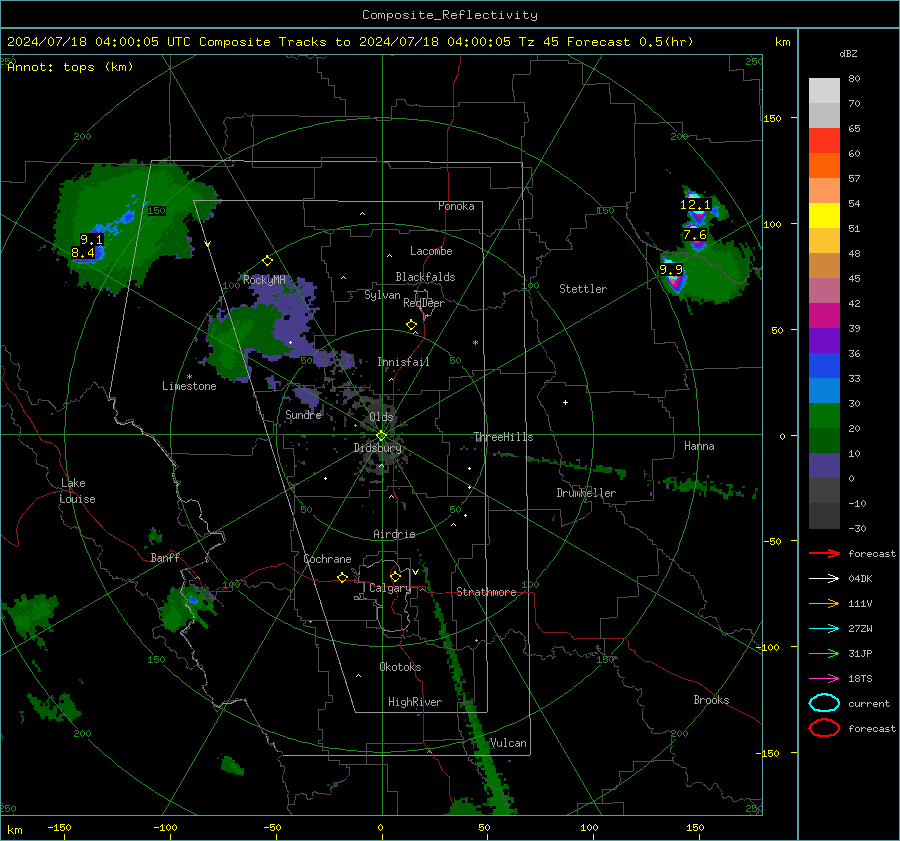Viewport: 900px width, 841px height.
Task: Click the Stettler city label
Action: pyautogui.click(x=583, y=289)
